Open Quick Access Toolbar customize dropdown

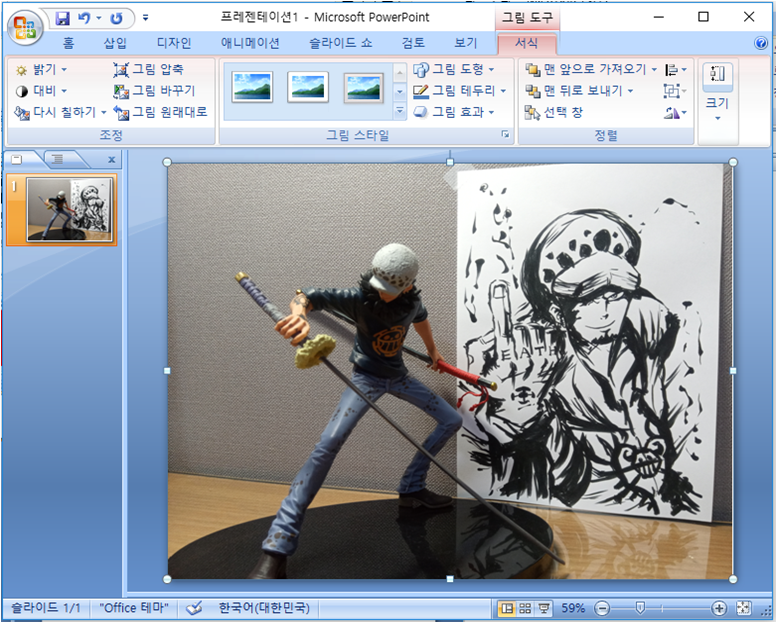pyautogui.click(x=145, y=18)
